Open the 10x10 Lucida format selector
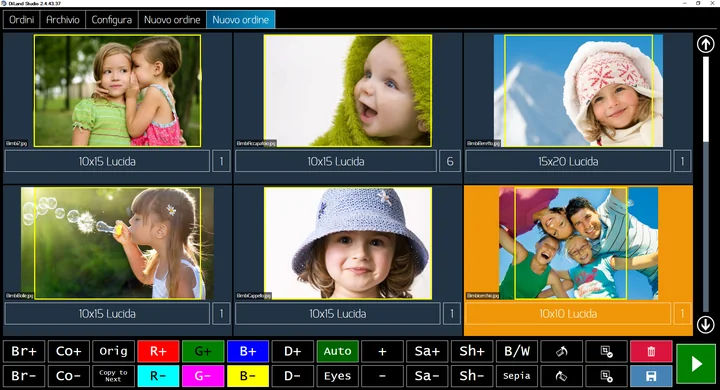 (x=568, y=314)
